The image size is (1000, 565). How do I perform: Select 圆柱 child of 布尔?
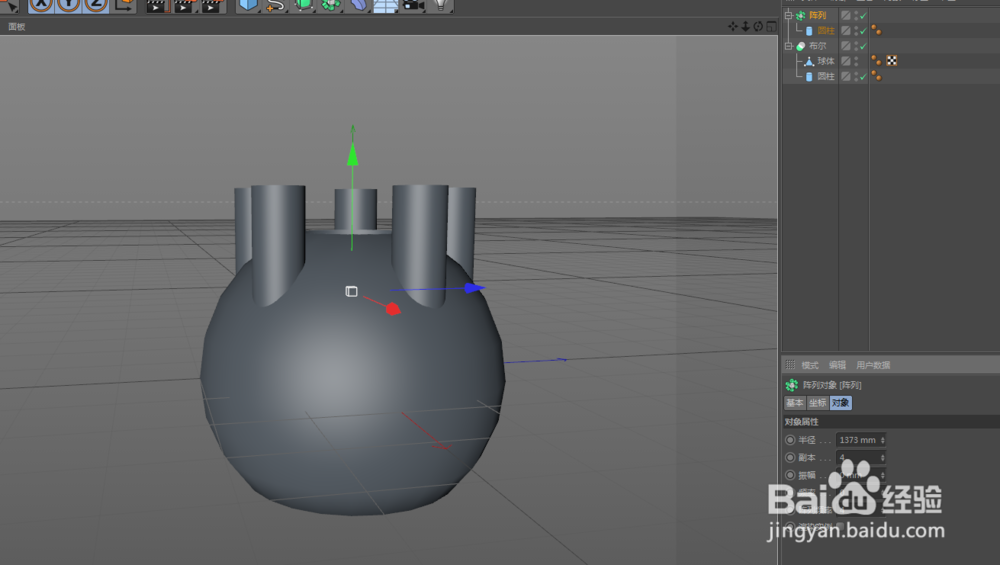[x=826, y=77]
